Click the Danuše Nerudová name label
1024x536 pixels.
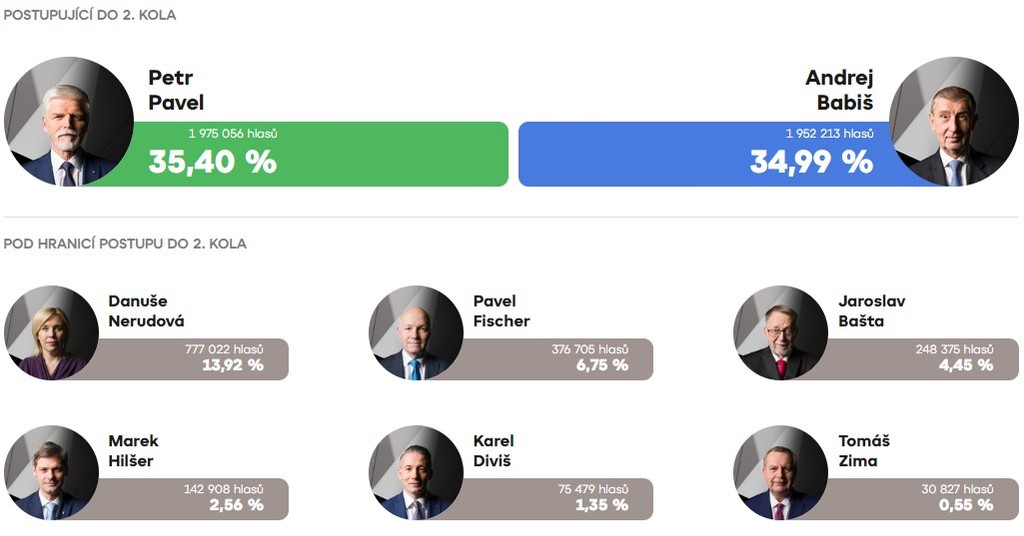coord(146,311)
